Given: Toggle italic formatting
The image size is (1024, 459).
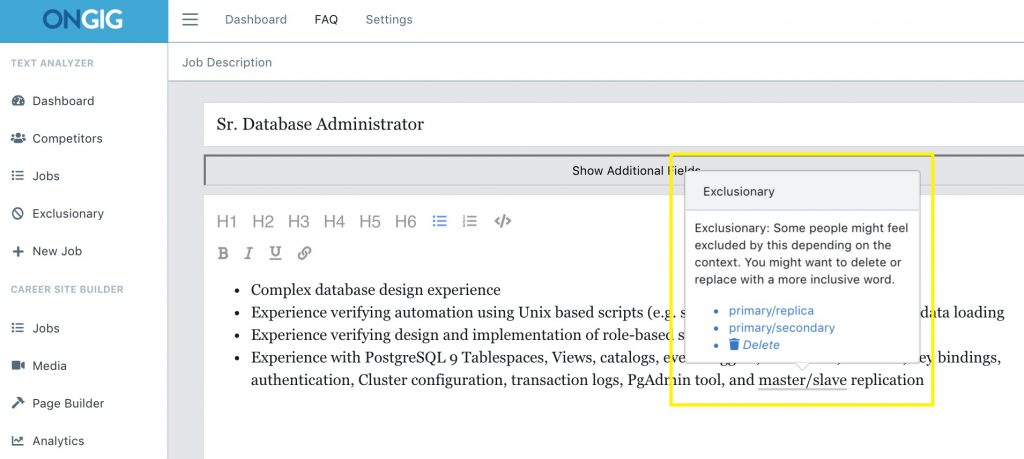Looking at the screenshot, I should [248, 253].
